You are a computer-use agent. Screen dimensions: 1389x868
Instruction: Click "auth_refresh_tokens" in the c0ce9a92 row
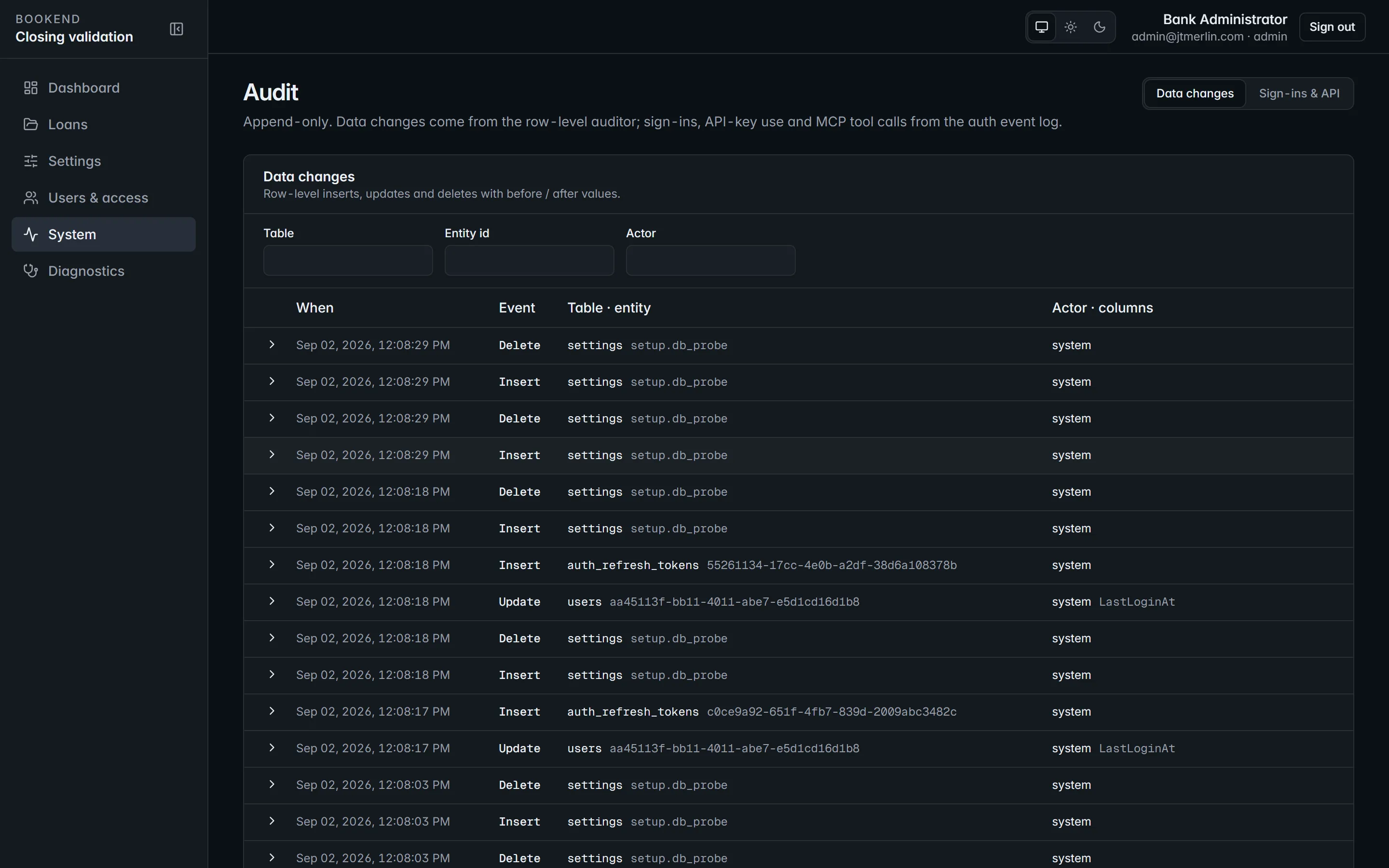point(632,712)
